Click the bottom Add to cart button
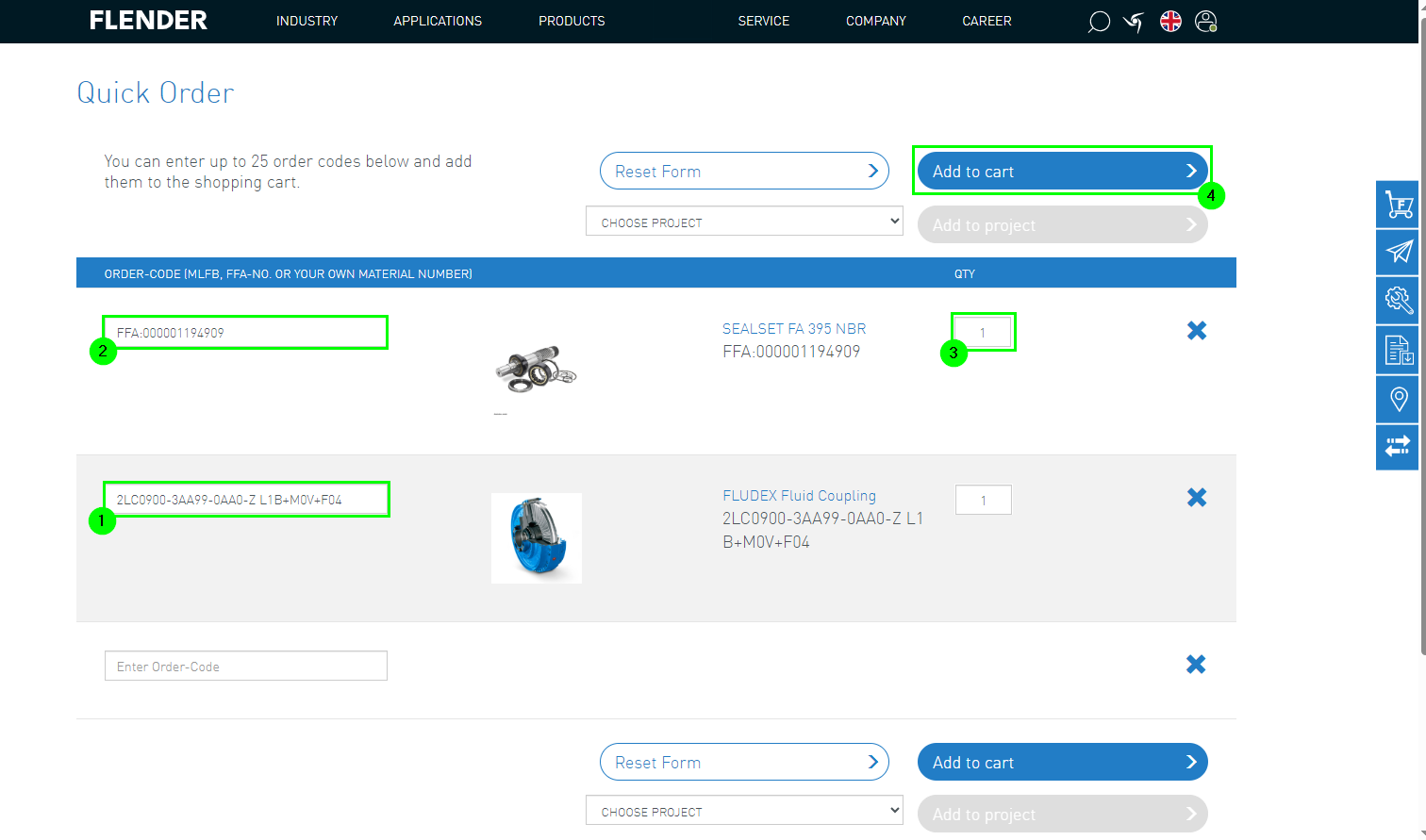This screenshot has width=1426, height=840. [x=1062, y=762]
